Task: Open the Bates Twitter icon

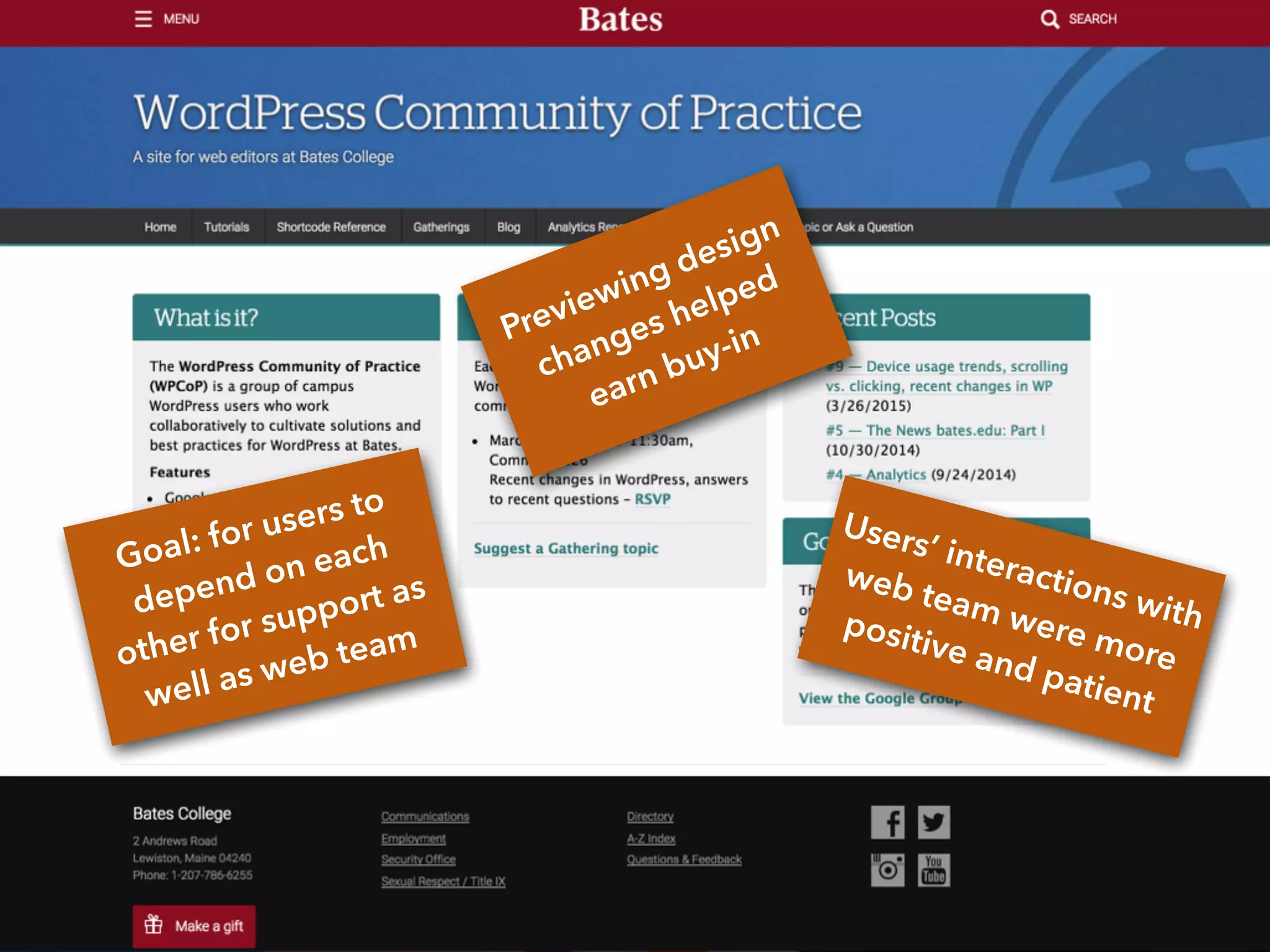Action: pyautogui.click(x=934, y=822)
